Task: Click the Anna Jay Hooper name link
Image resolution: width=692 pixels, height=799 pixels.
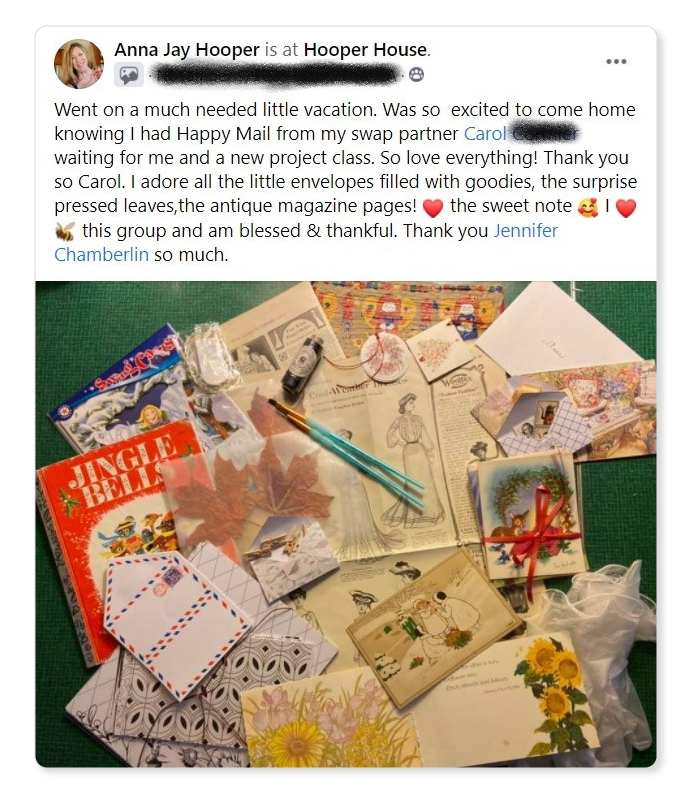Action: (x=187, y=49)
